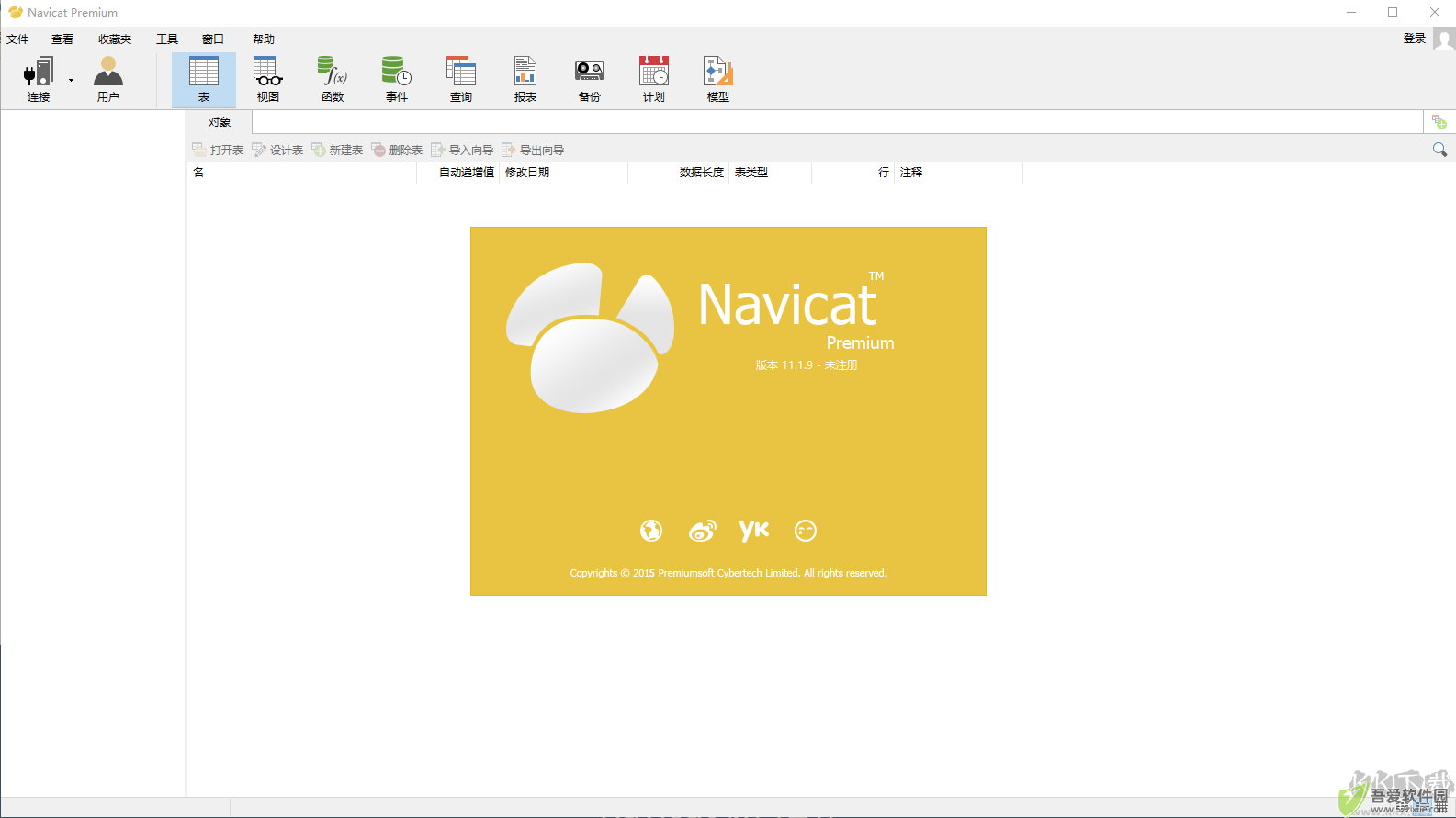
Task: Click the Youku YK icon on splash
Action: (754, 530)
